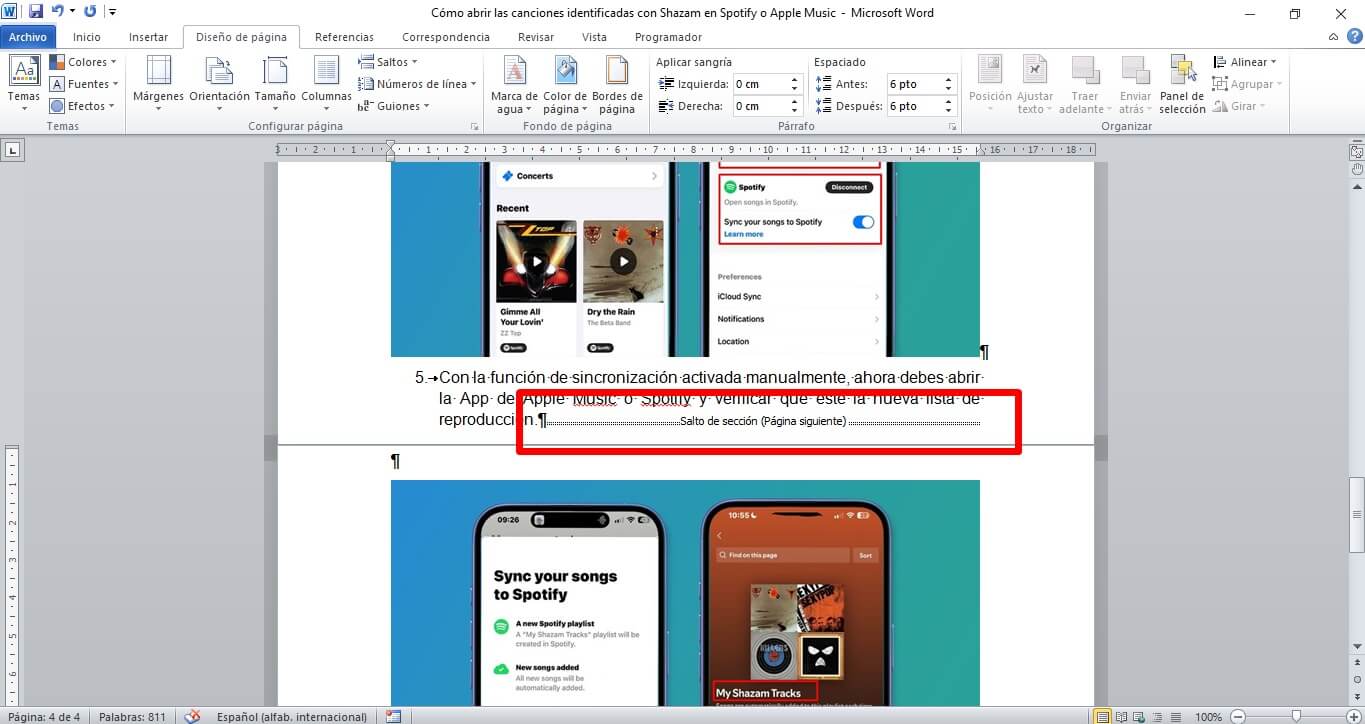Switch to the Insertar tab
Image resolution: width=1365 pixels, height=724 pixels.
point(148,37)
